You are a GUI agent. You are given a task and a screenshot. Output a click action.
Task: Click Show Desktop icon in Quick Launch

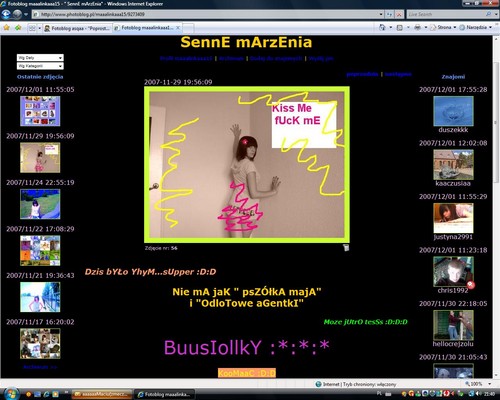[37, 394]
